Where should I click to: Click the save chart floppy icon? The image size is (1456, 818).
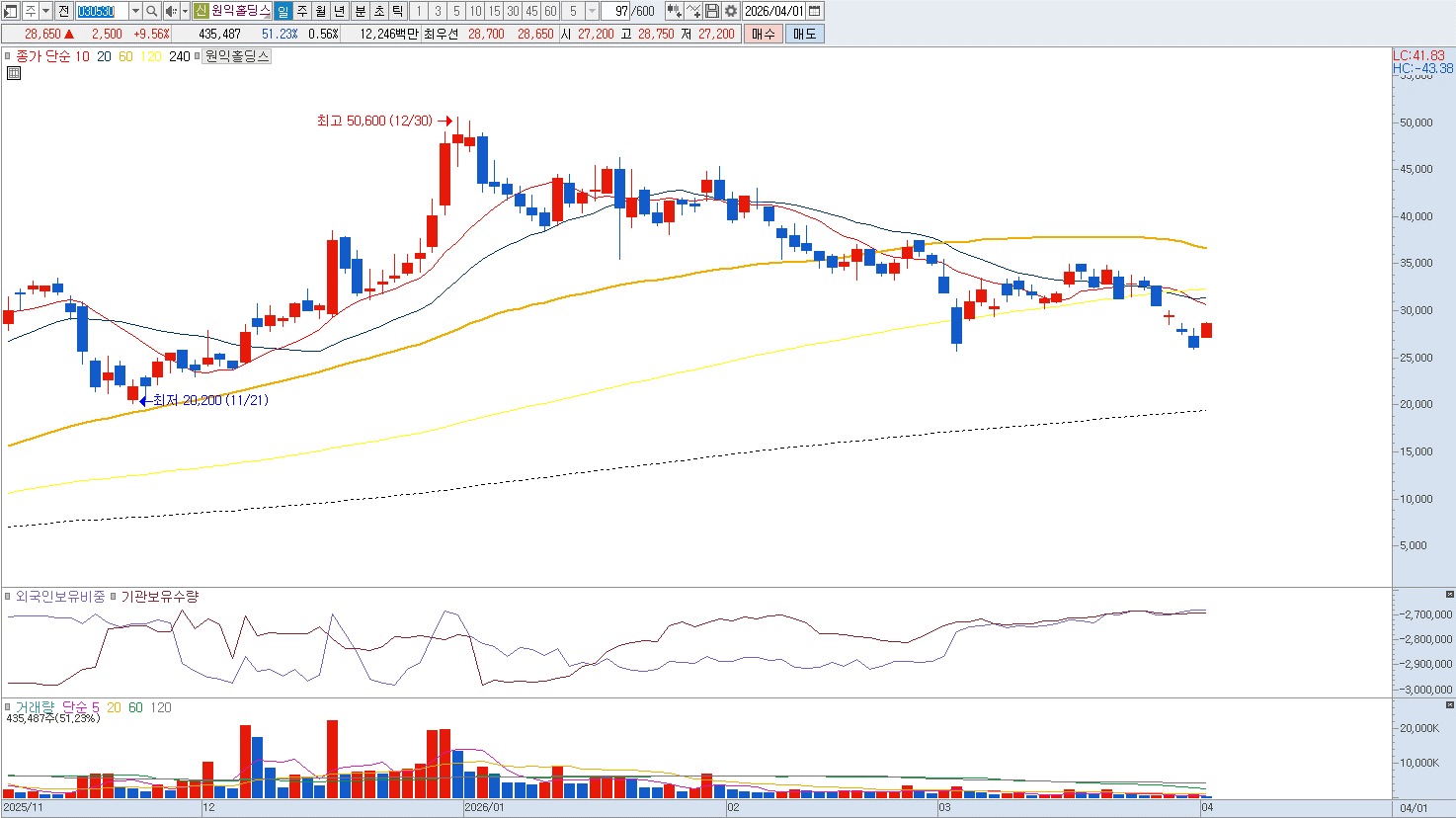(712, 11)
